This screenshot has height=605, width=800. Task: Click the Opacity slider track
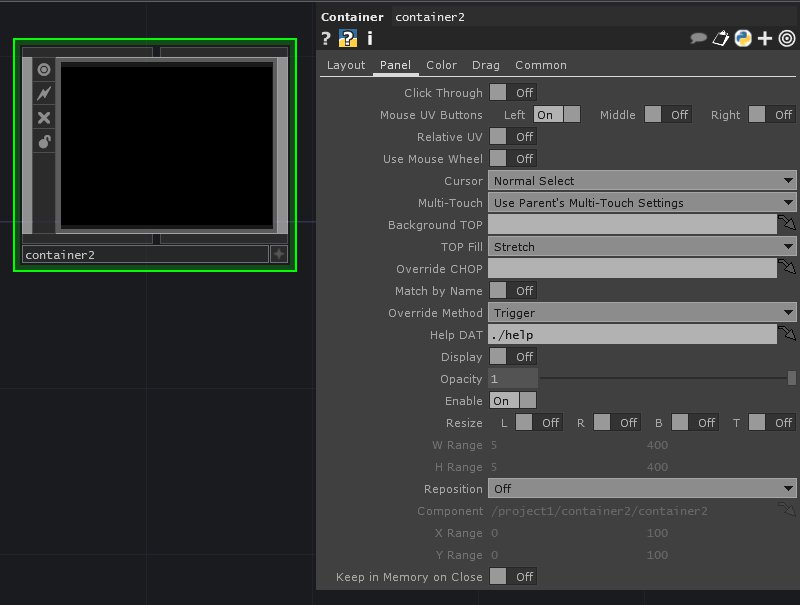[660, 379]
